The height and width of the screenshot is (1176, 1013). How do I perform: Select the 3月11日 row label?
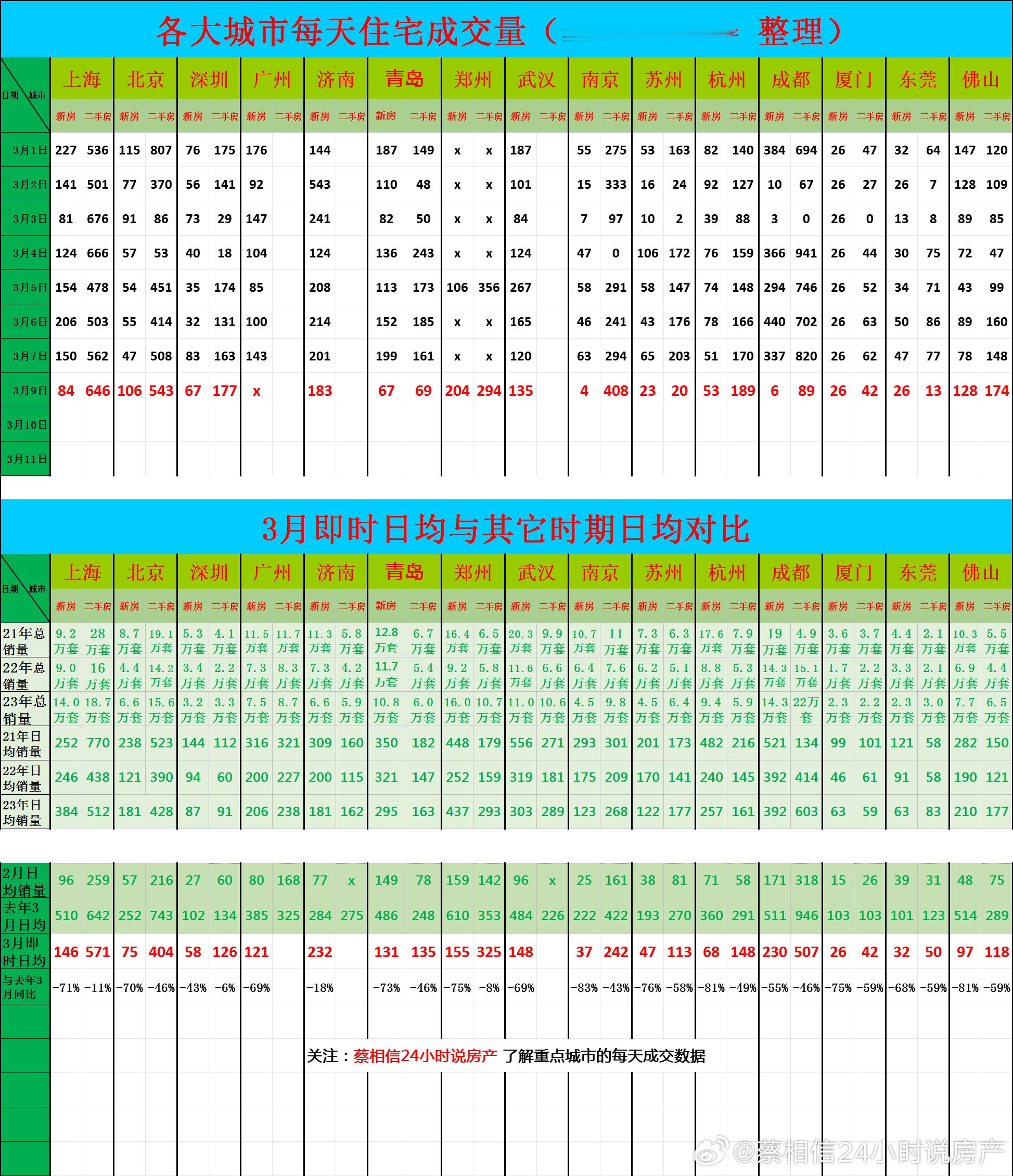[25, 459]
